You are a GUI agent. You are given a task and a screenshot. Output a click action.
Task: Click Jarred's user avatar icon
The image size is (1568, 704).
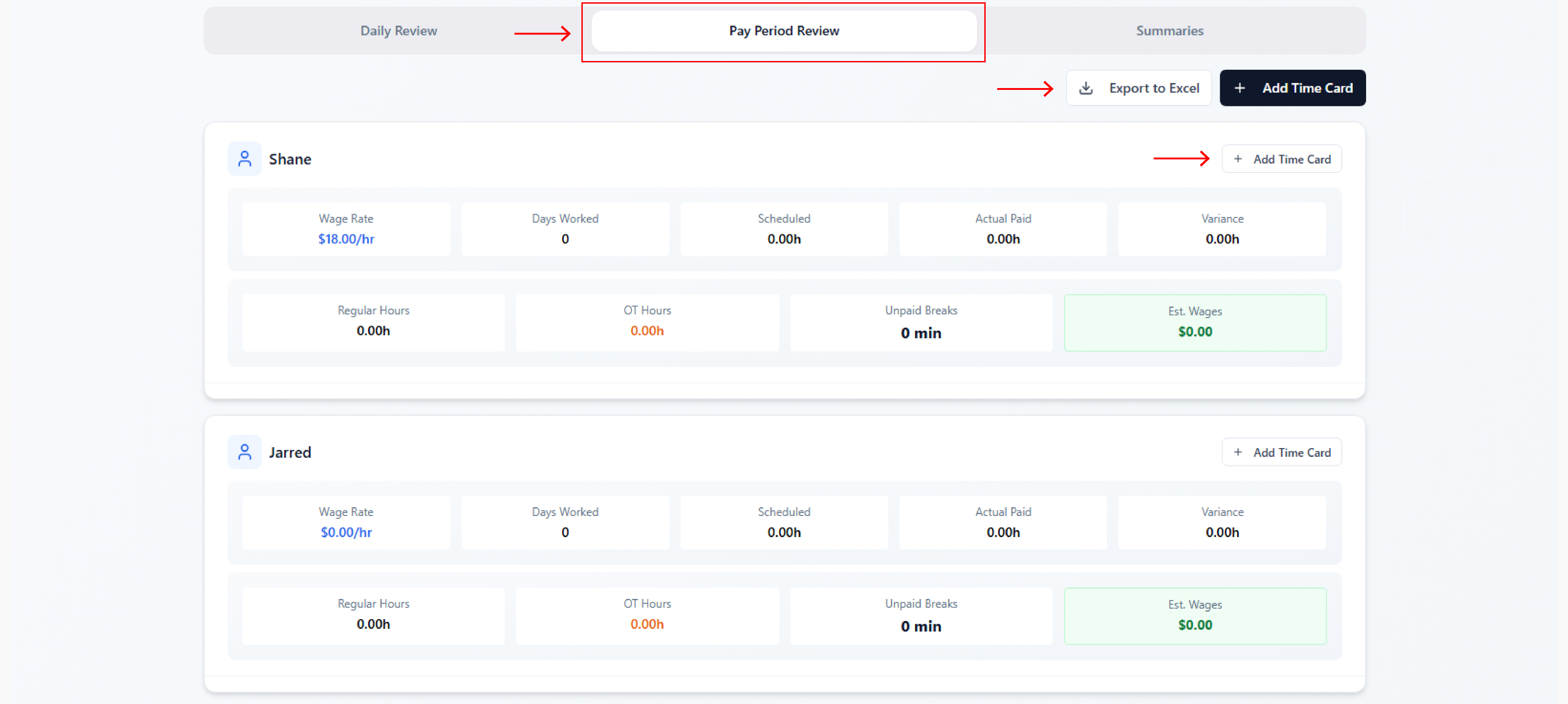[245, 453]
